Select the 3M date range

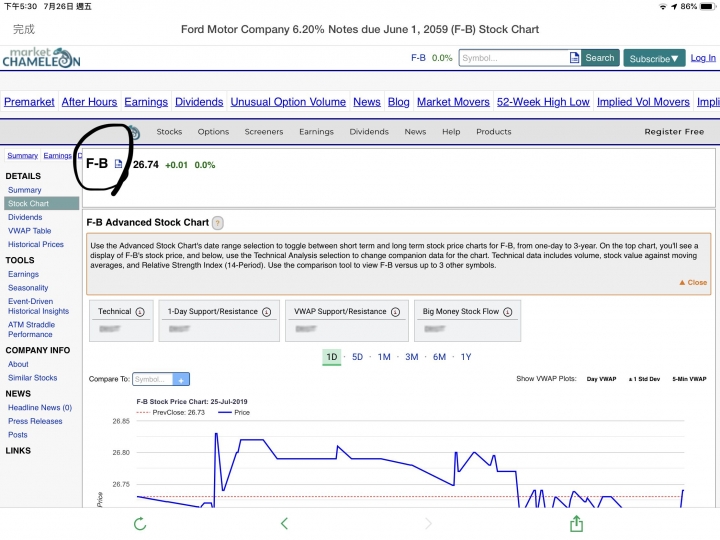click(411, 357)
